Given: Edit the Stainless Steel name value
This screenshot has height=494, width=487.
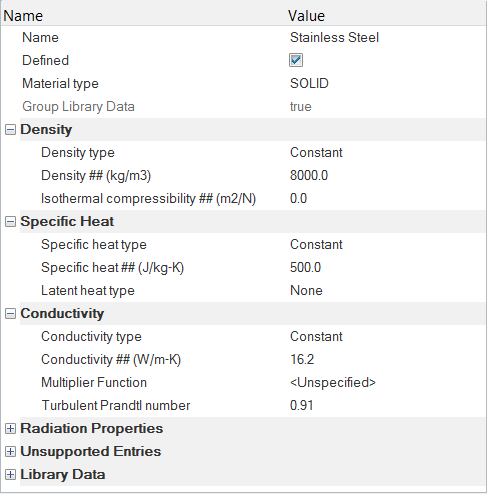Looking at the screenshot, I should pyautogui.click(x=386, y=37).
